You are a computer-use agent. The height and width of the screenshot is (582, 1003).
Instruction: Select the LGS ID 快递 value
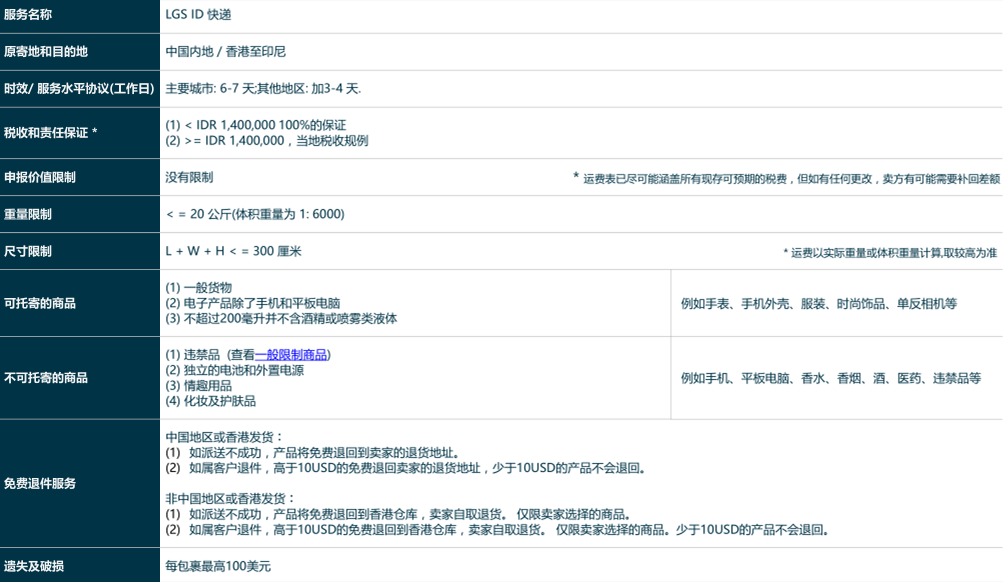[x=198, y=15]
